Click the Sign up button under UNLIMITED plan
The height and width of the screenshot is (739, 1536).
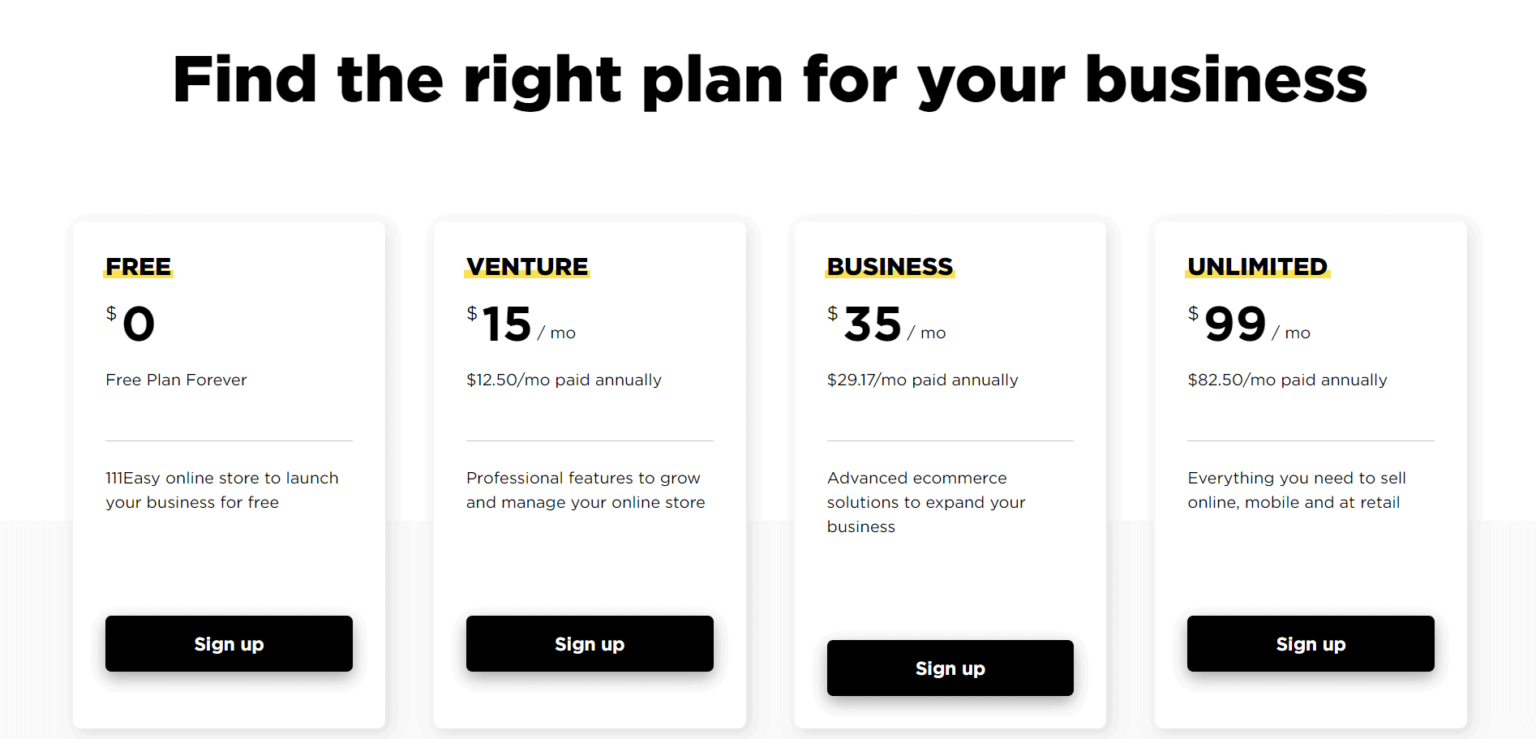1310,643
